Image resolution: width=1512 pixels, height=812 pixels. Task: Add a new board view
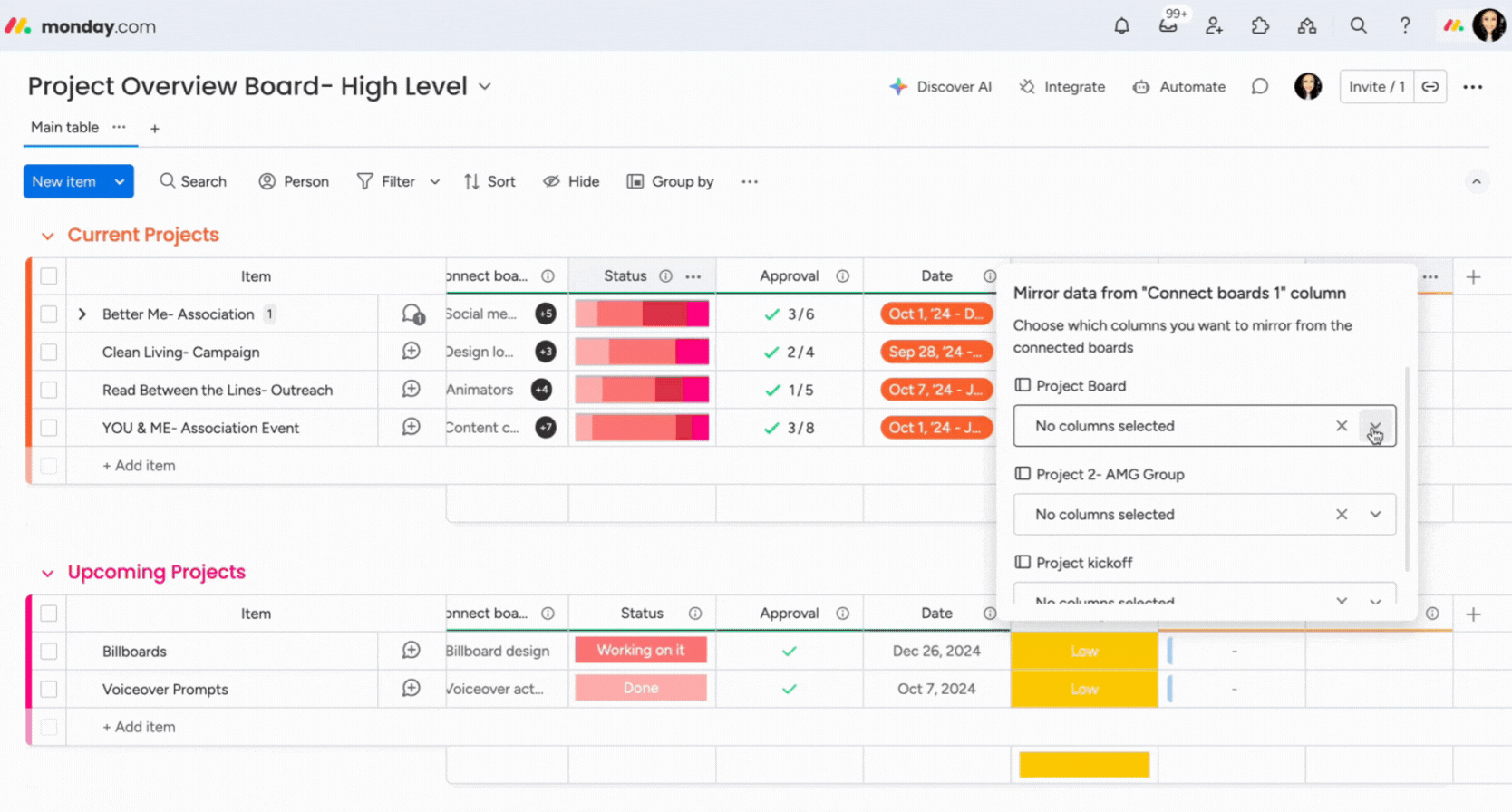(155, 129)
